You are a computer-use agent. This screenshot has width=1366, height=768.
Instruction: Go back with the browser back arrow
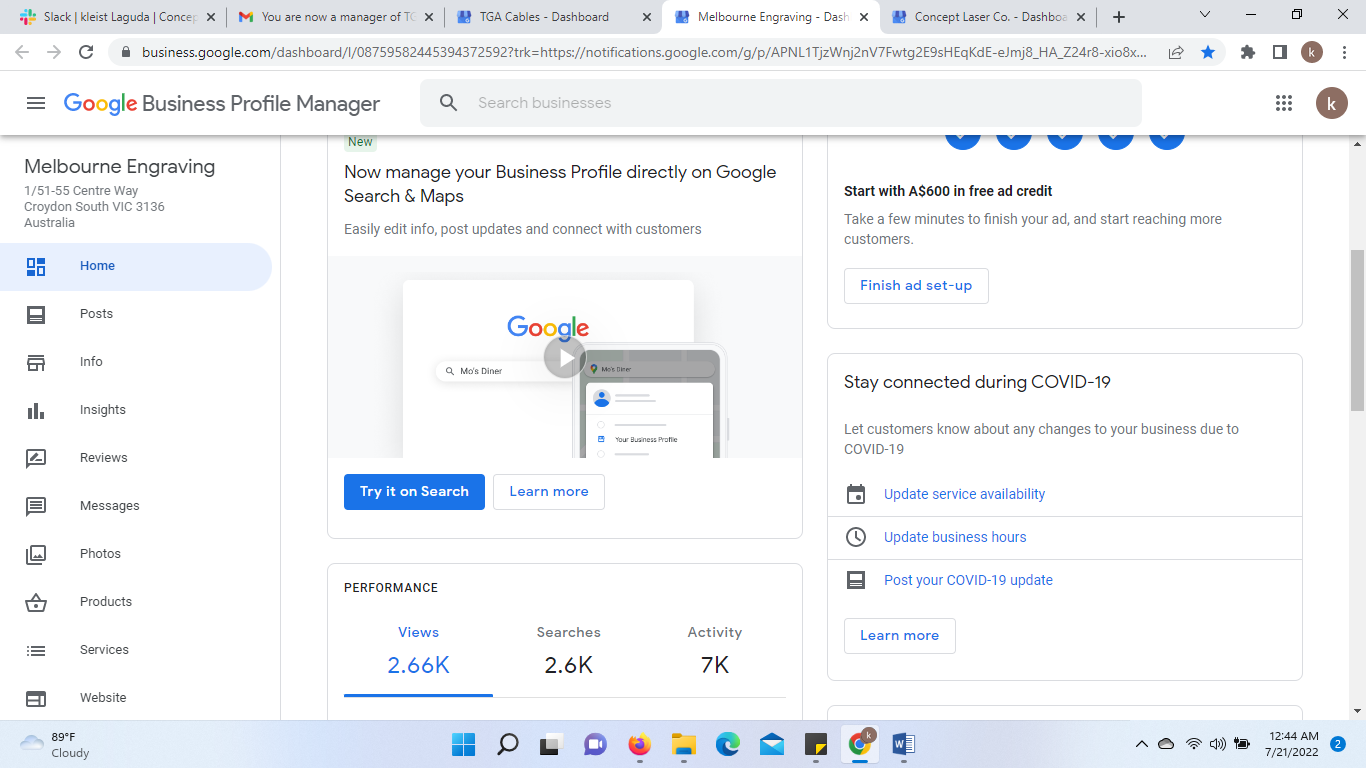[x=23, y=52]
